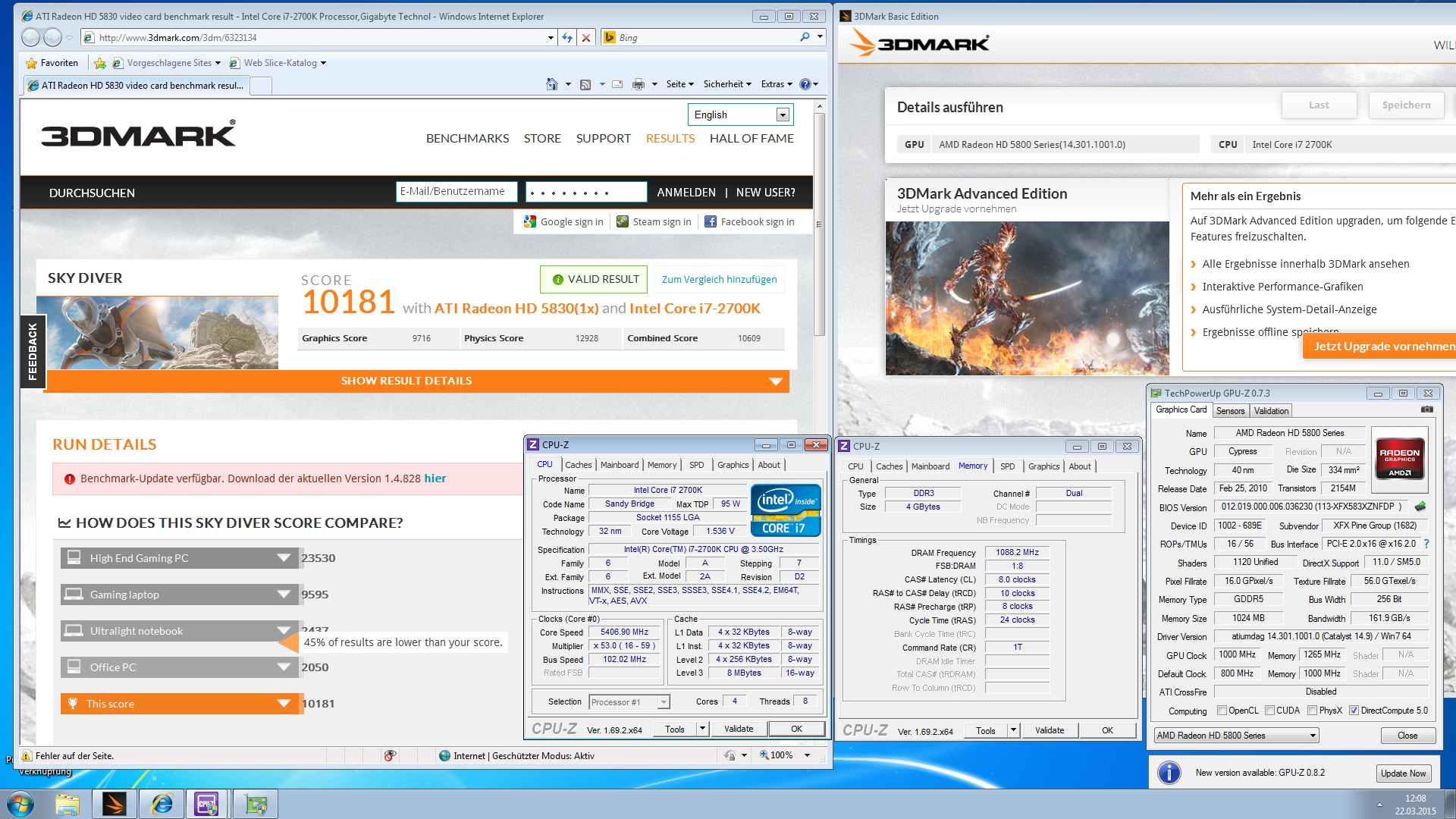This screenshot has width=1456, height=819.
Task: Switch to Mainboard tab in left CPU-Z
Action: 620,465
